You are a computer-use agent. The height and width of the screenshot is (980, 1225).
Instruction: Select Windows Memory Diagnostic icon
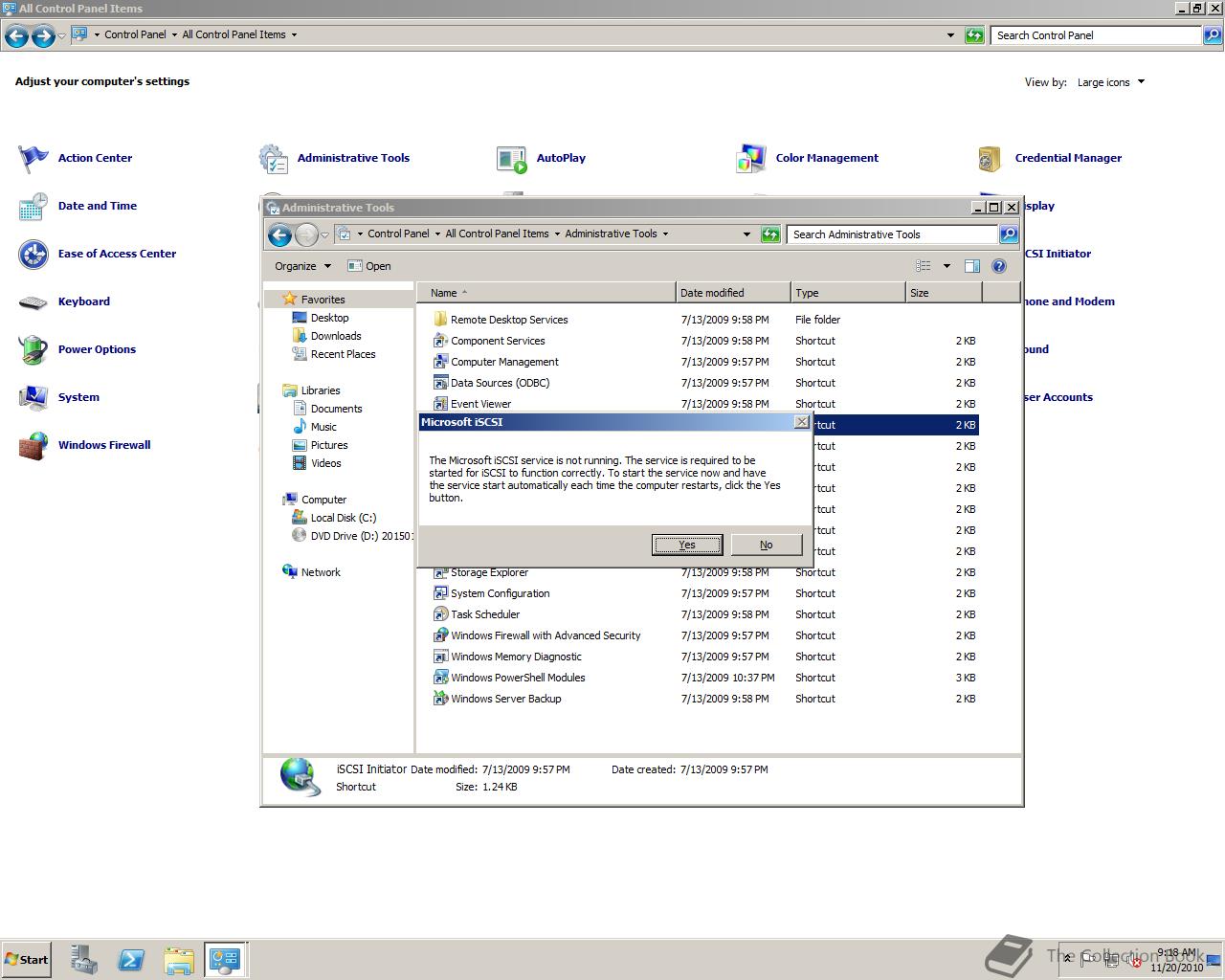[440, 657]
